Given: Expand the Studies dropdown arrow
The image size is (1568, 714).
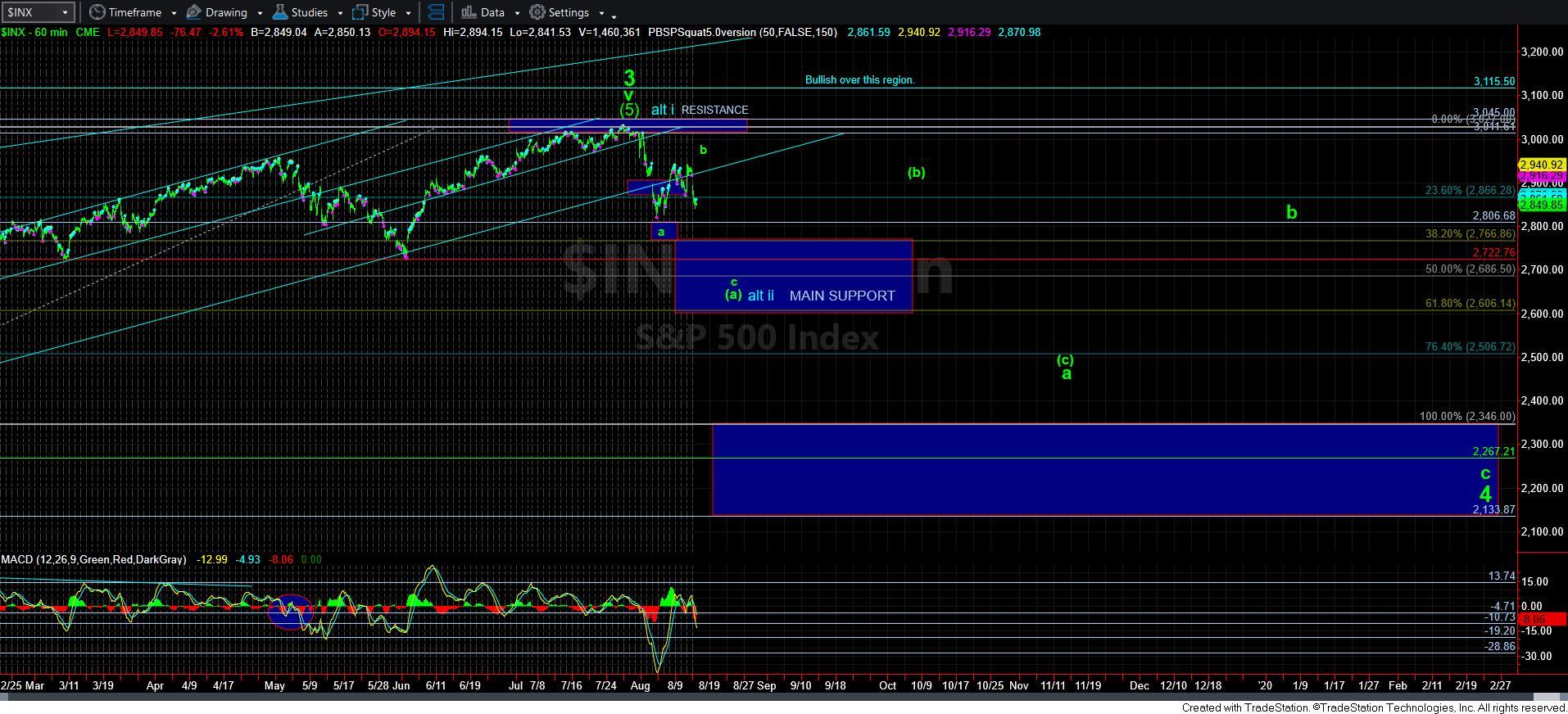Looking at the screenshot, I should click(340, 13).
